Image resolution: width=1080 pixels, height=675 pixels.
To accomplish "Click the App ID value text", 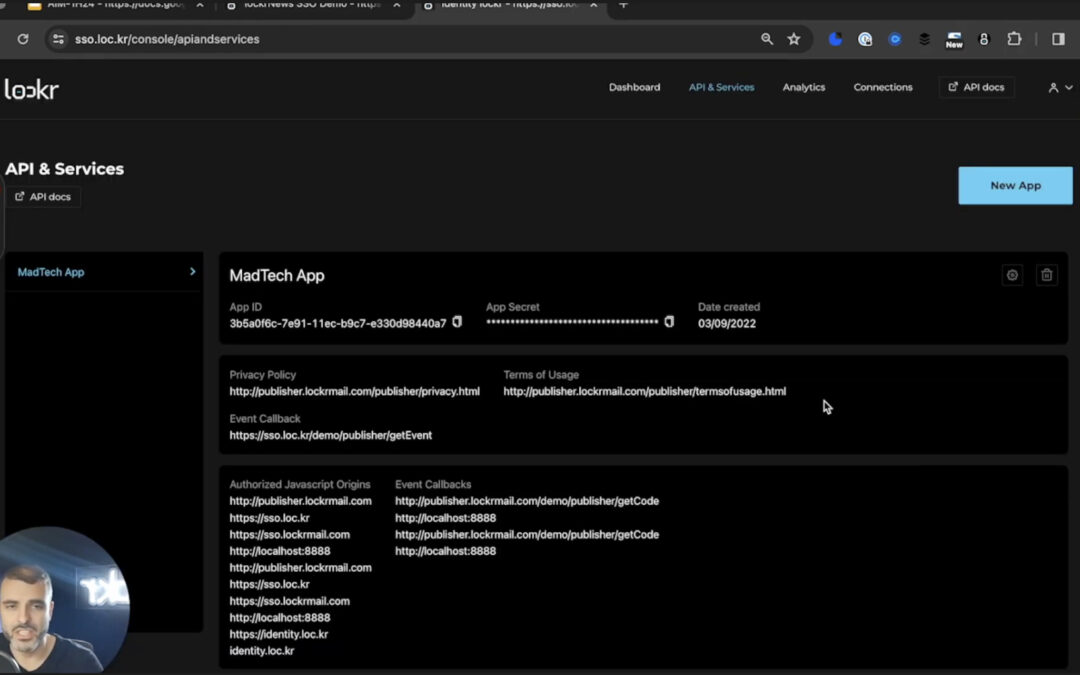I will 338,324.
